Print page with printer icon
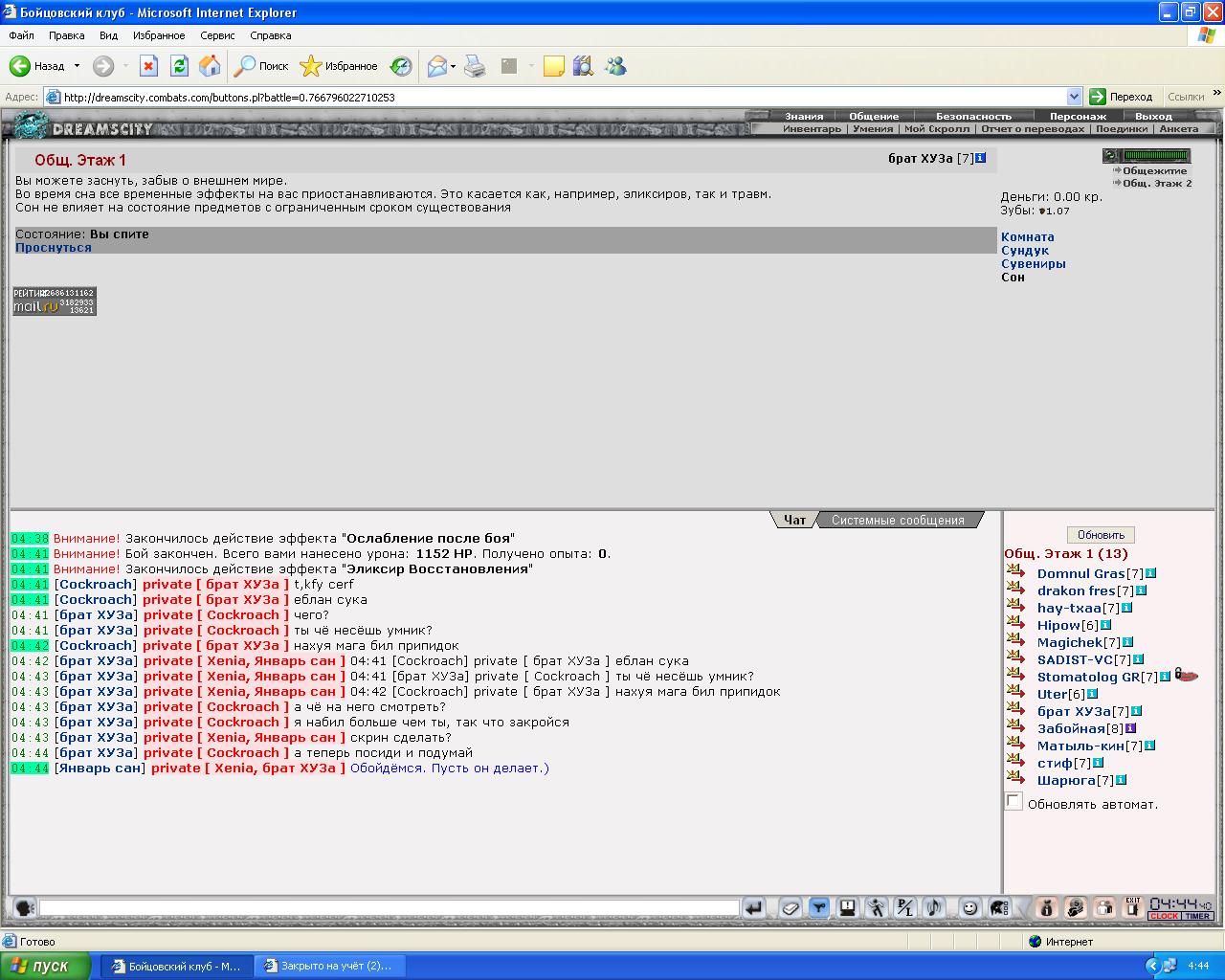Screen dimensions: 1225x980 (x=475, y=66)
